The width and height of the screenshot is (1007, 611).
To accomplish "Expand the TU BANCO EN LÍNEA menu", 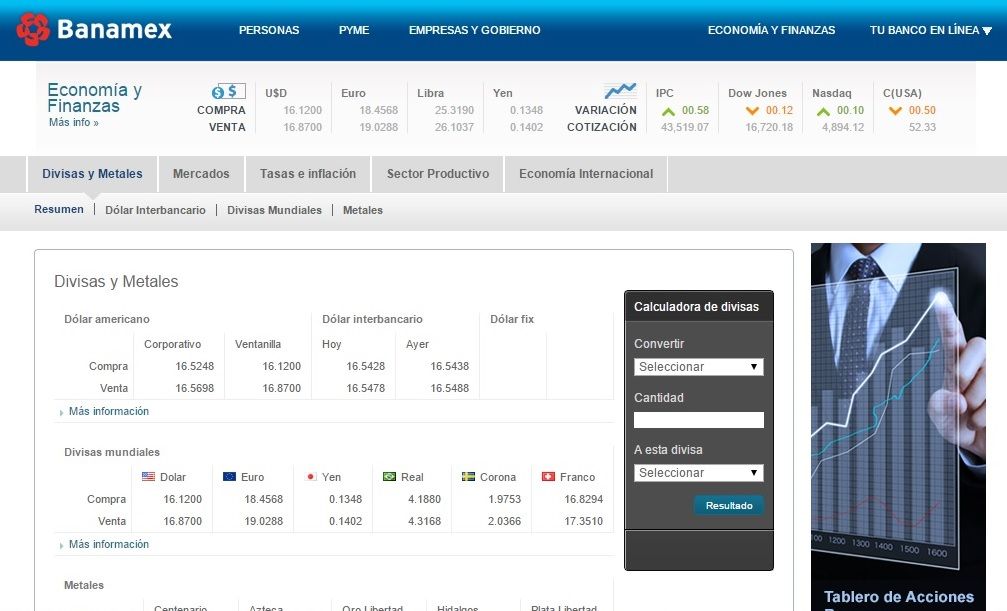I will click(x=928, y=30).
